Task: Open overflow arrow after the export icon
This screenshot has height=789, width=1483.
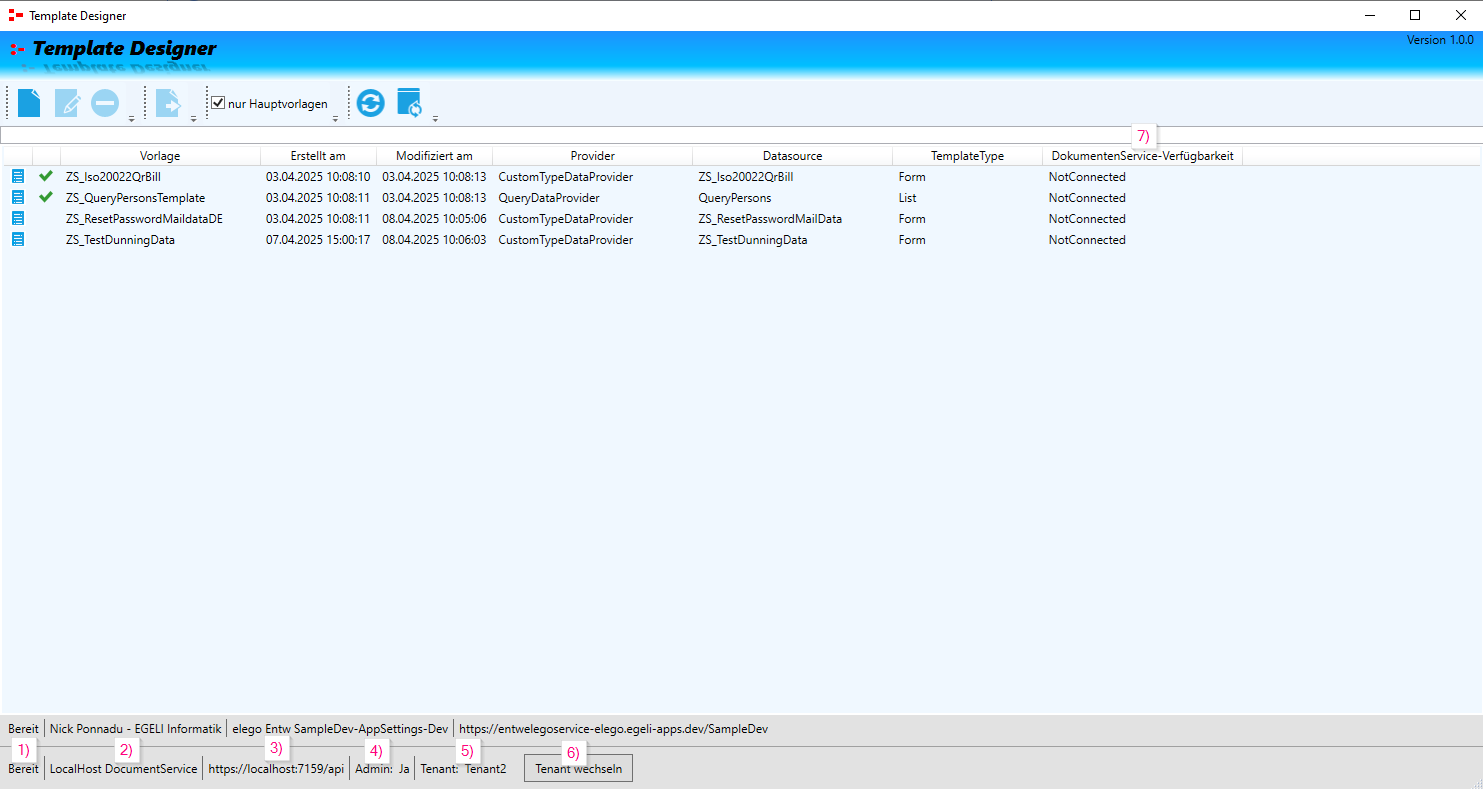Action: click(193, 119)
